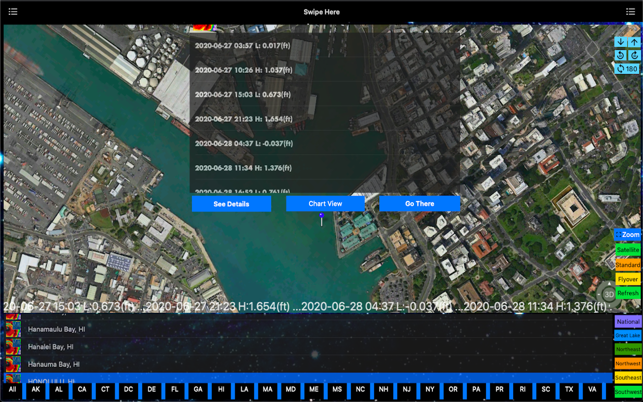643x402 pixels.
Task: Select the HI state tab
Action: coord(221,390)
